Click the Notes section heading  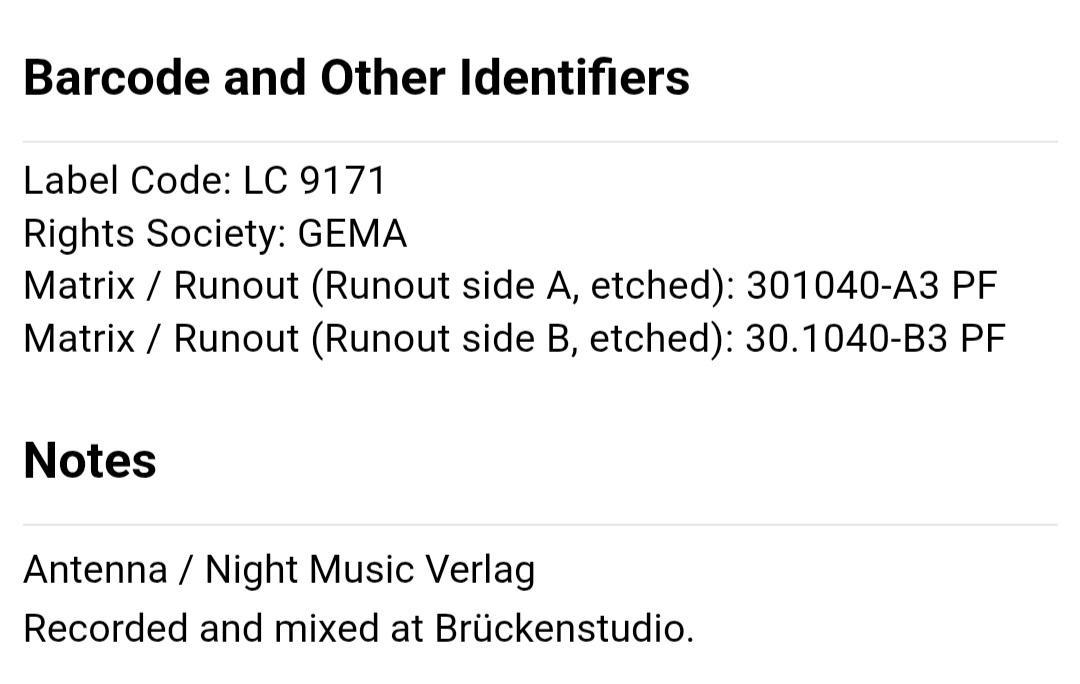coord(90,461)
